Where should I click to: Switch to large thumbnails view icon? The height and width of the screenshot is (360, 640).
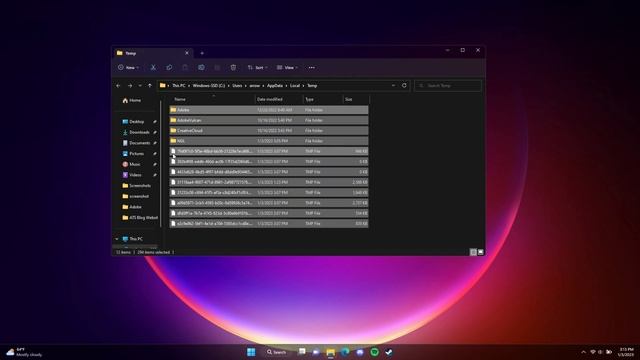[x=480, y=252]
